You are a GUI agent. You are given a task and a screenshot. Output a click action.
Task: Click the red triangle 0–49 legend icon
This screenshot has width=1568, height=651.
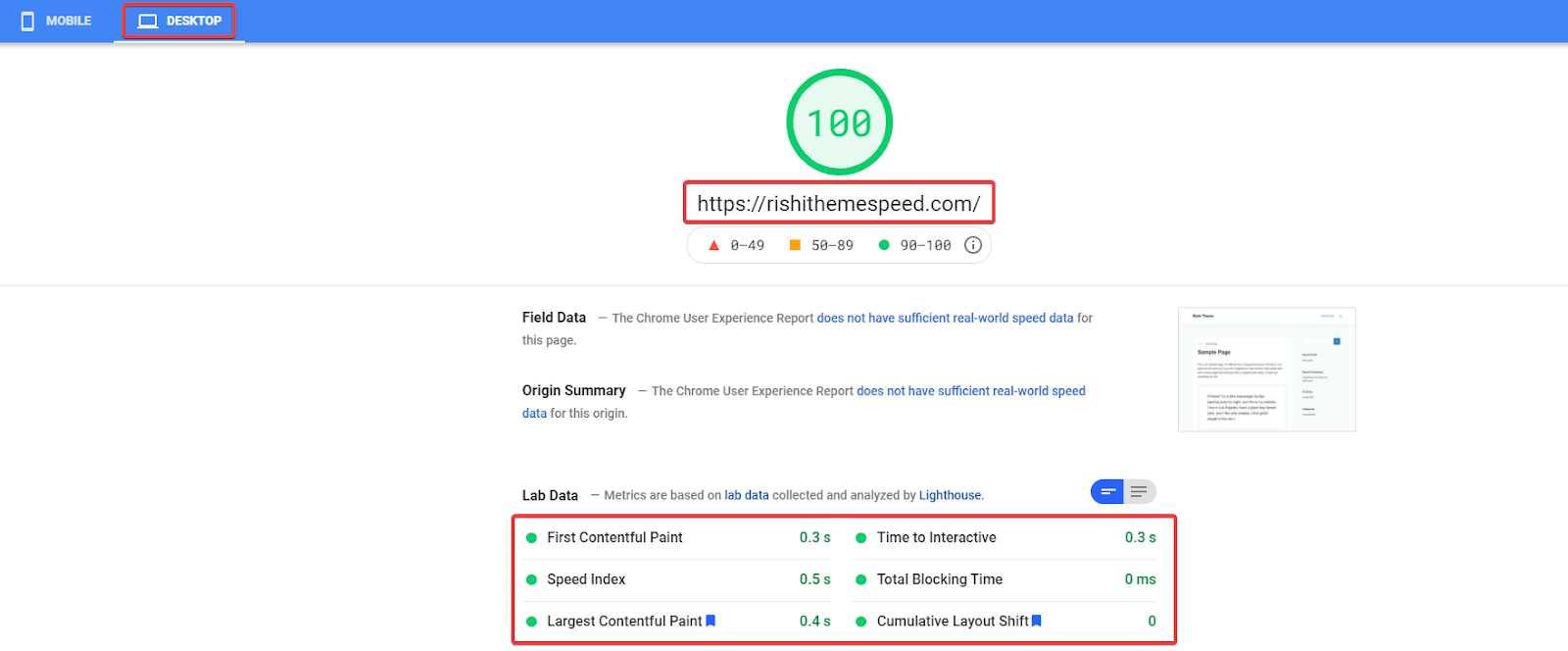pos(714,245)
